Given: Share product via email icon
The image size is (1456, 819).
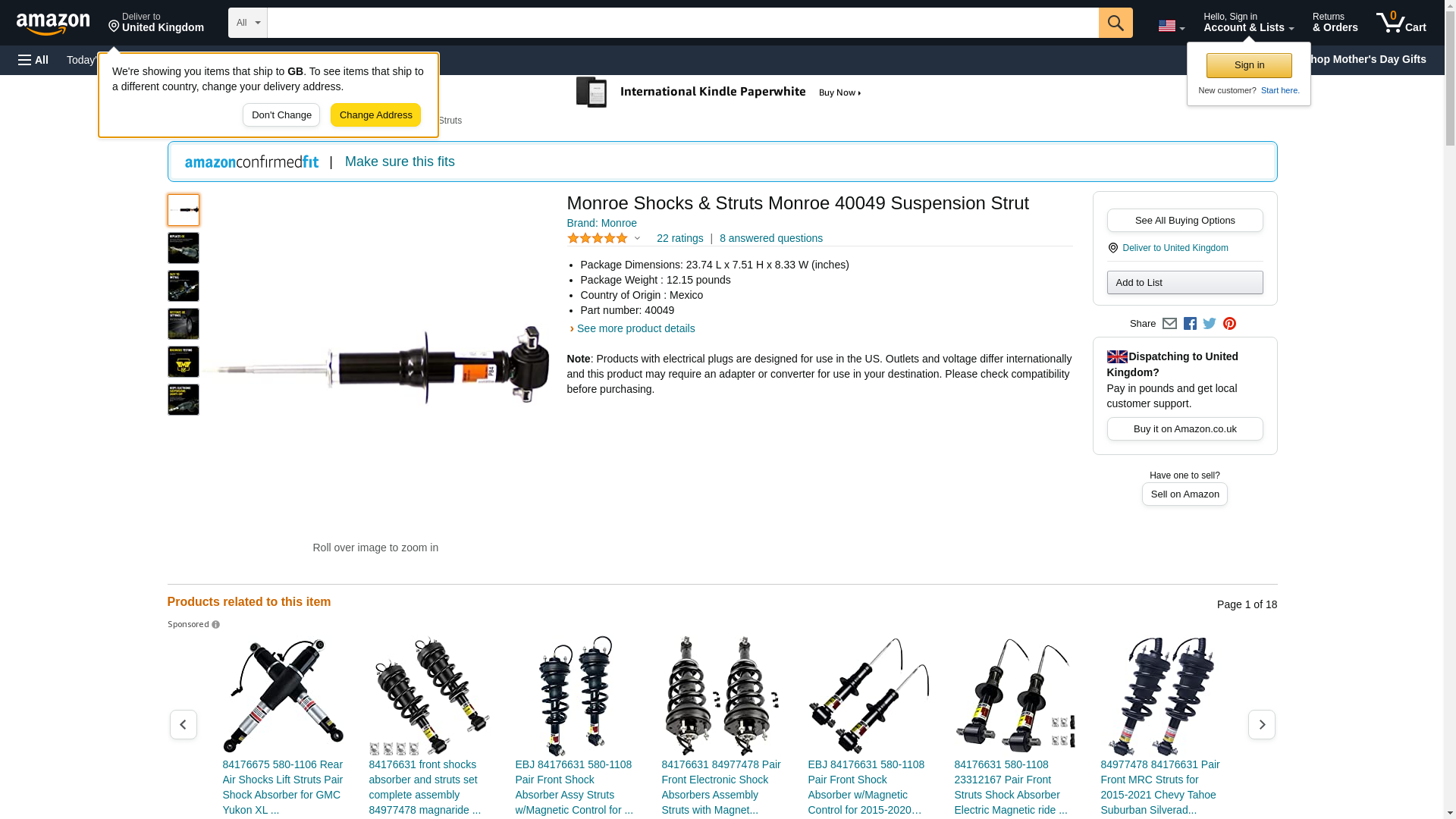Looking at the screenshot, I should 1169,324.
